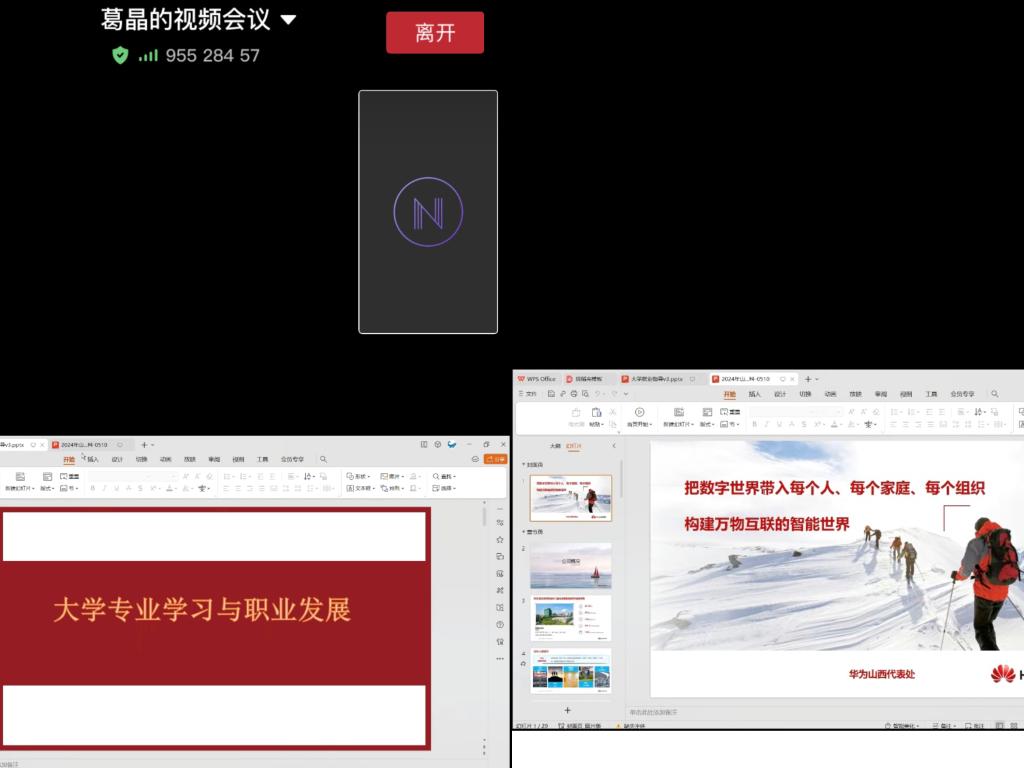Click the new tab plus icon in left window
Screen dimensions: 1024x768
click(x=143, y=444)
